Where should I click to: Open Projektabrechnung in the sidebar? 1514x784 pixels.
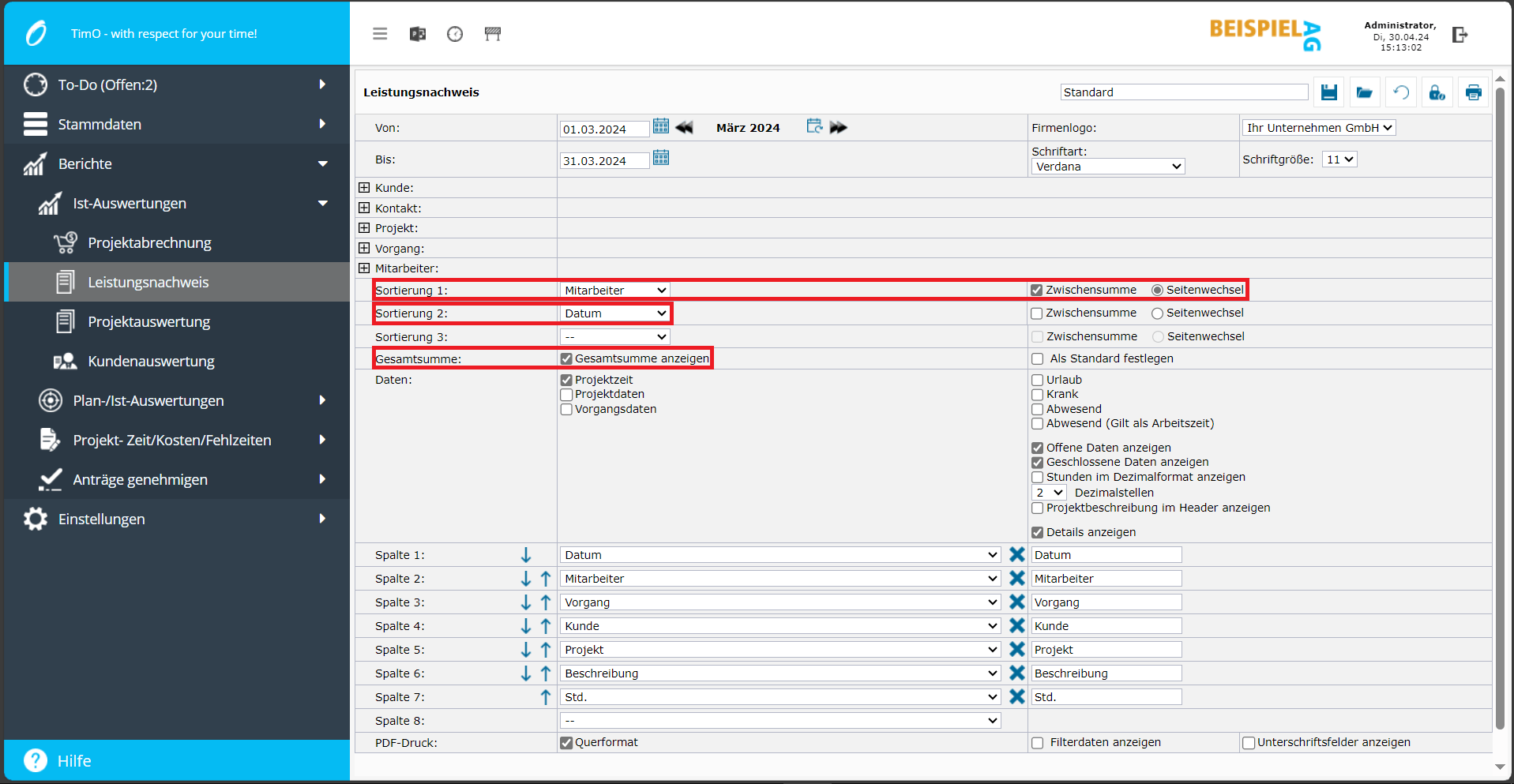pos(149,243)
